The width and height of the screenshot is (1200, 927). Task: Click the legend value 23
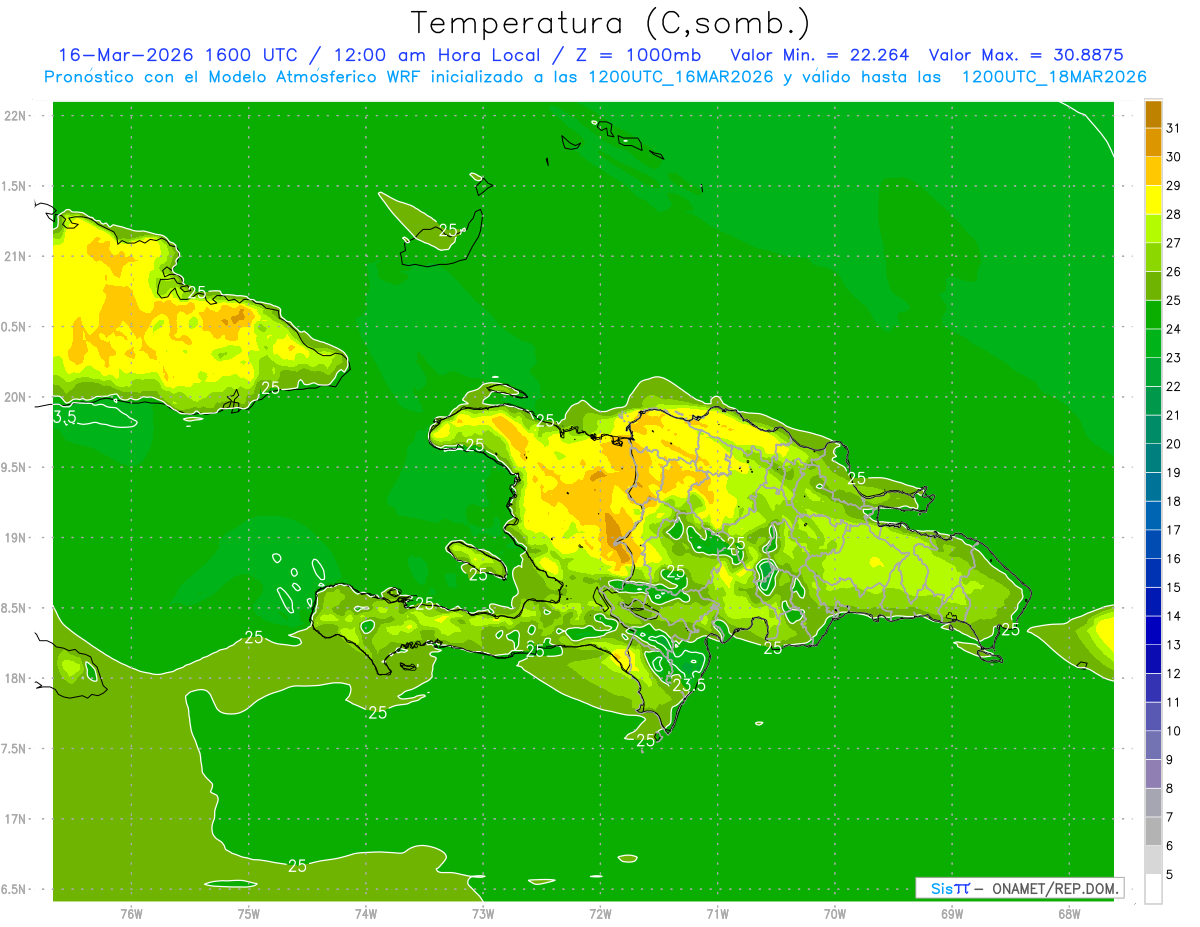1174,358
